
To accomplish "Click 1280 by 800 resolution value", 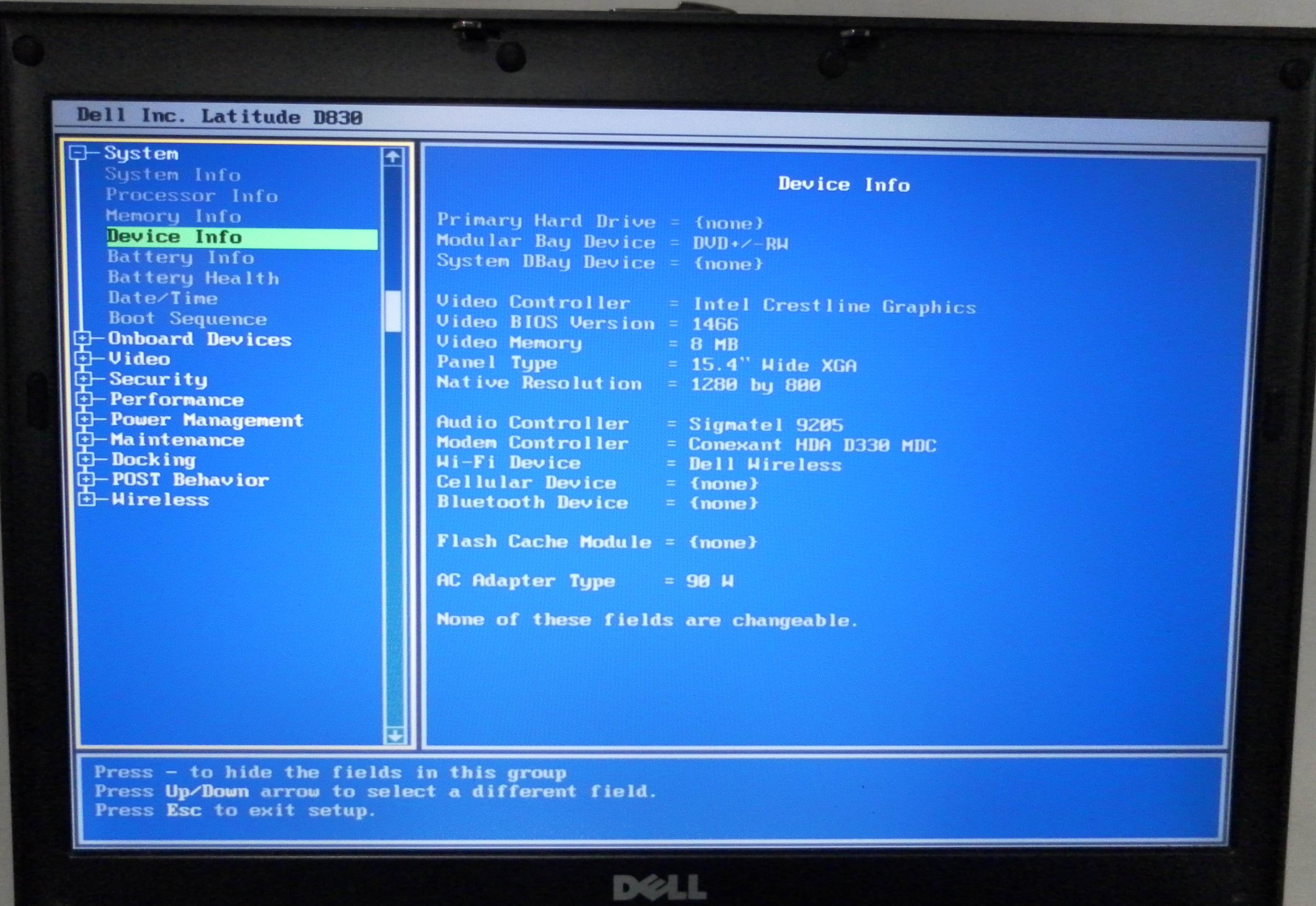I will (x=755, y=385).
